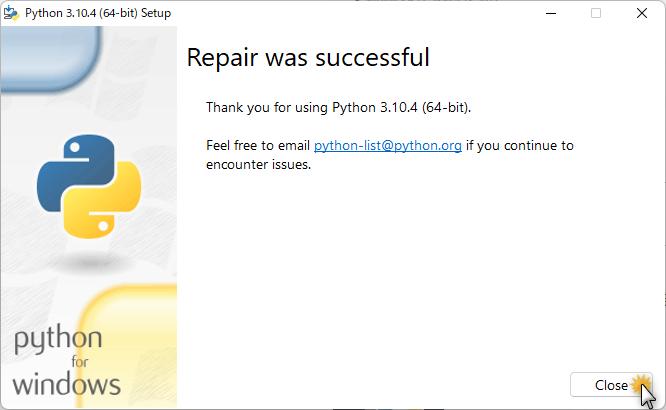Minimize the Python Setup window
The height and width of the screenshot is (410, 666).
point(551,13)
